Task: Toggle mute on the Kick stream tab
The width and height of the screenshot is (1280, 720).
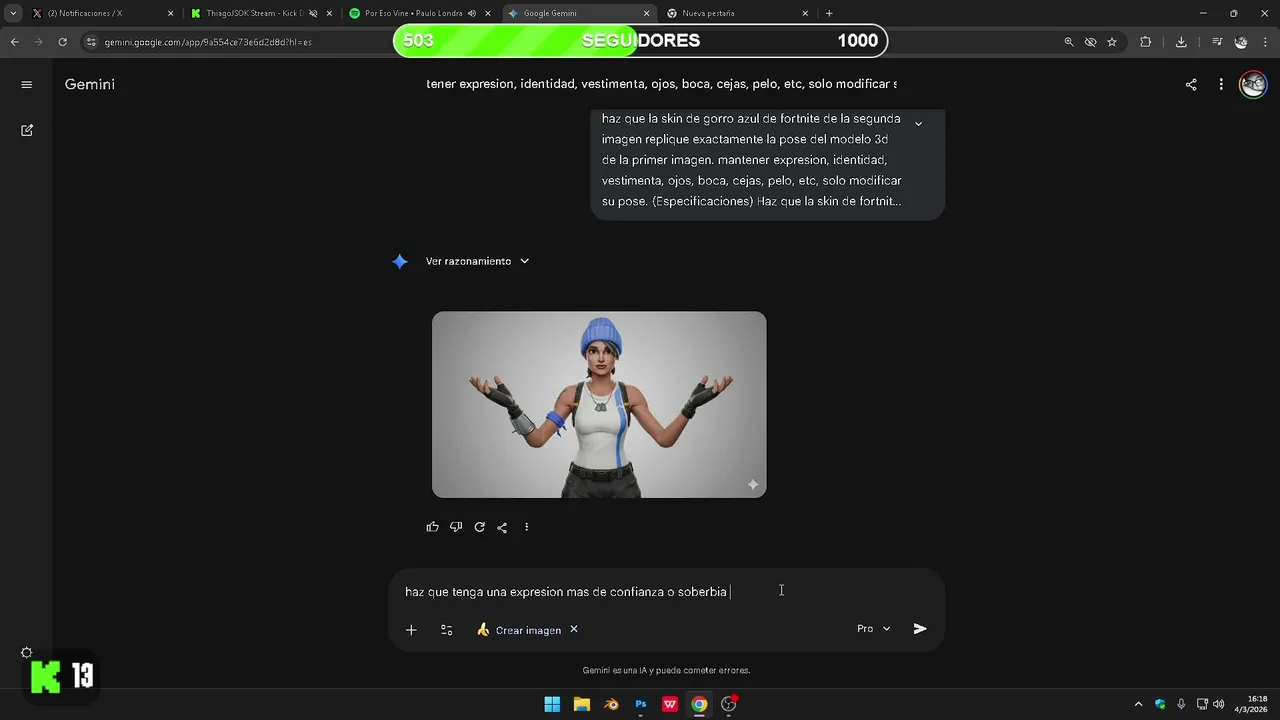Action: pos(313,13)
